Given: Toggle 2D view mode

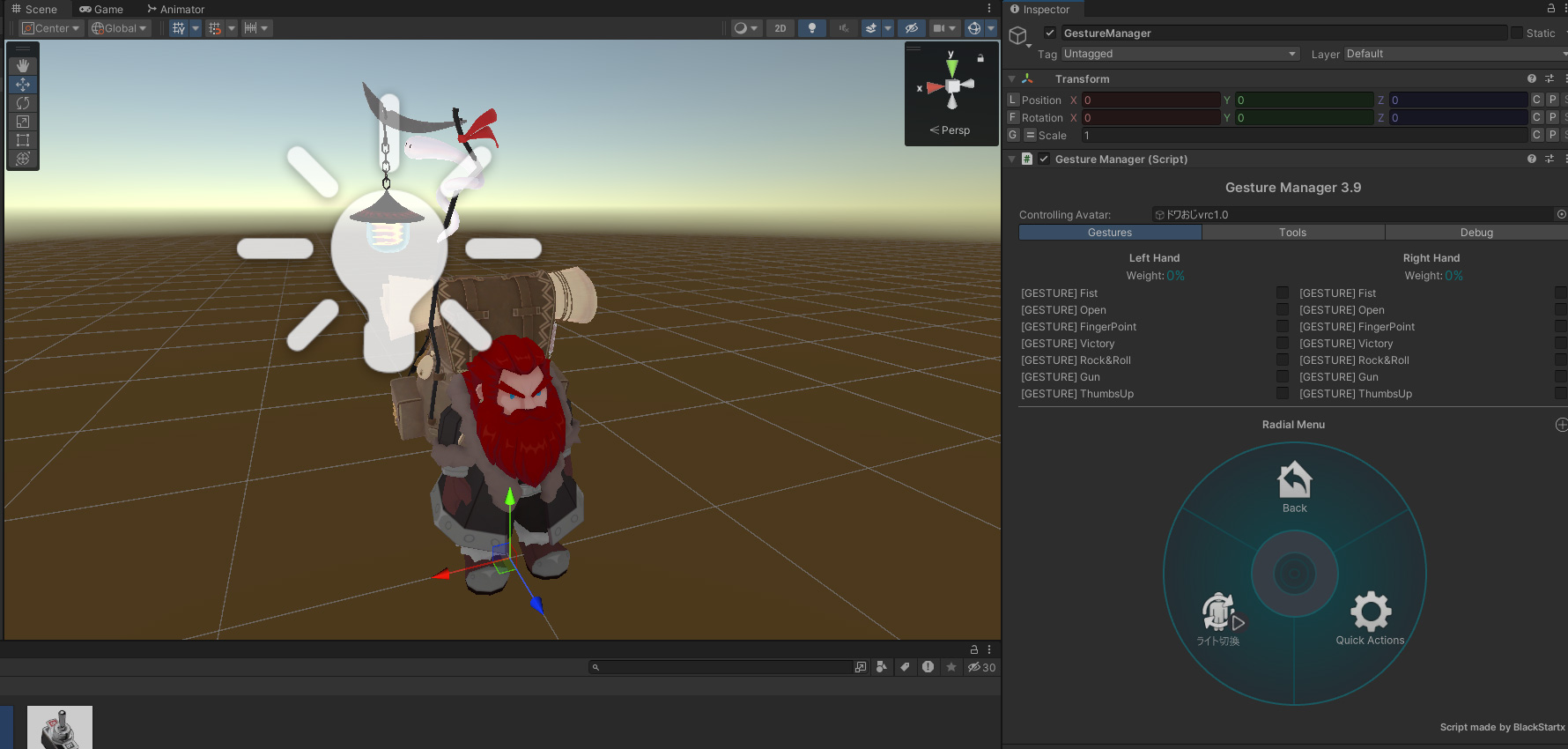Looking at the screenshot, I should (x=780, y=28).
